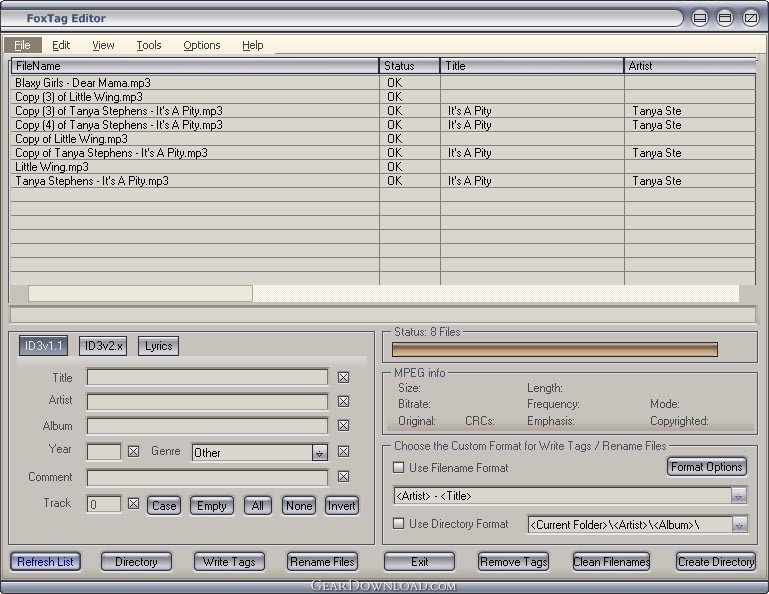Open the Tools menu
The width and height of the screenshot is (769, 594).
pos(149,45)
